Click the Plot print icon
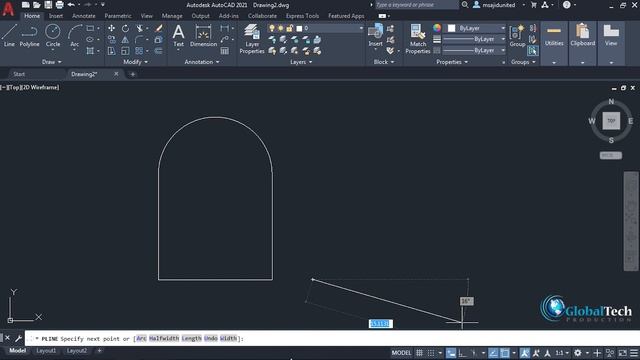This screenshot has width=640, height=360. 59,5
